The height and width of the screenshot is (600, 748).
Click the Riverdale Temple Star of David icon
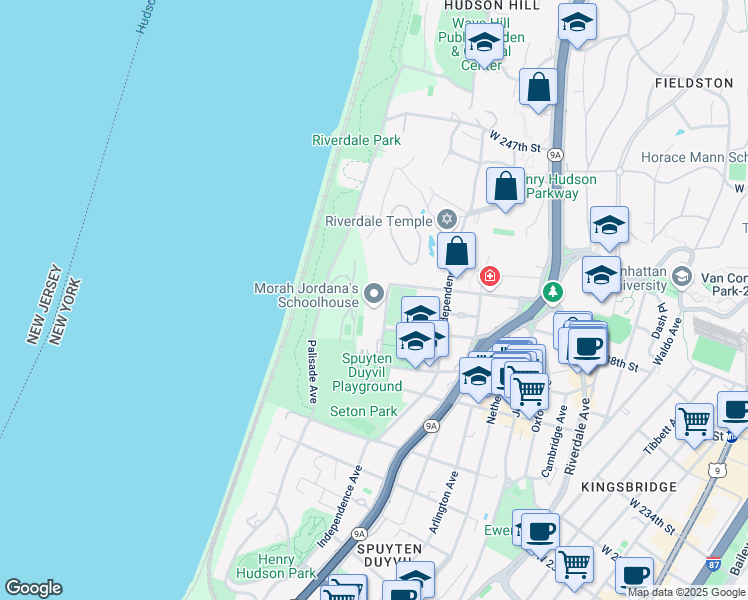pos(447,219)
